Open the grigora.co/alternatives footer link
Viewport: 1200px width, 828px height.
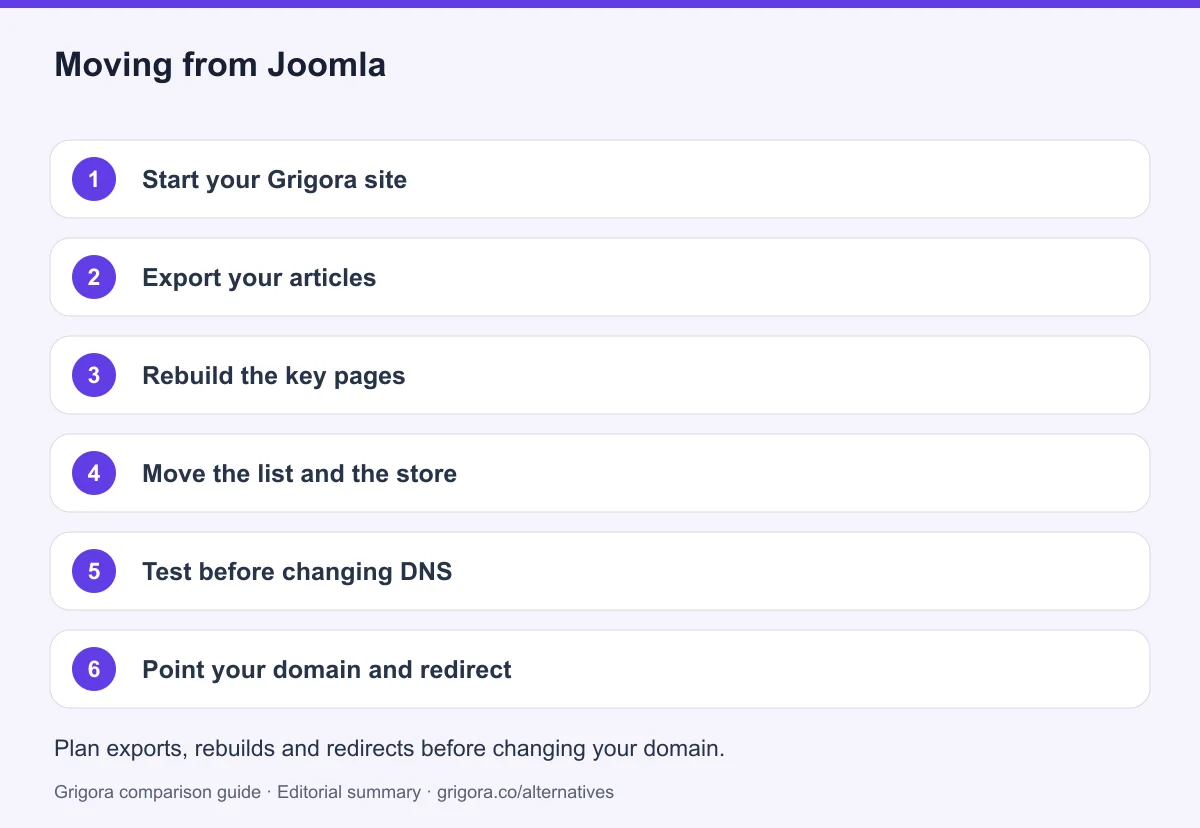tap(526, 792)
